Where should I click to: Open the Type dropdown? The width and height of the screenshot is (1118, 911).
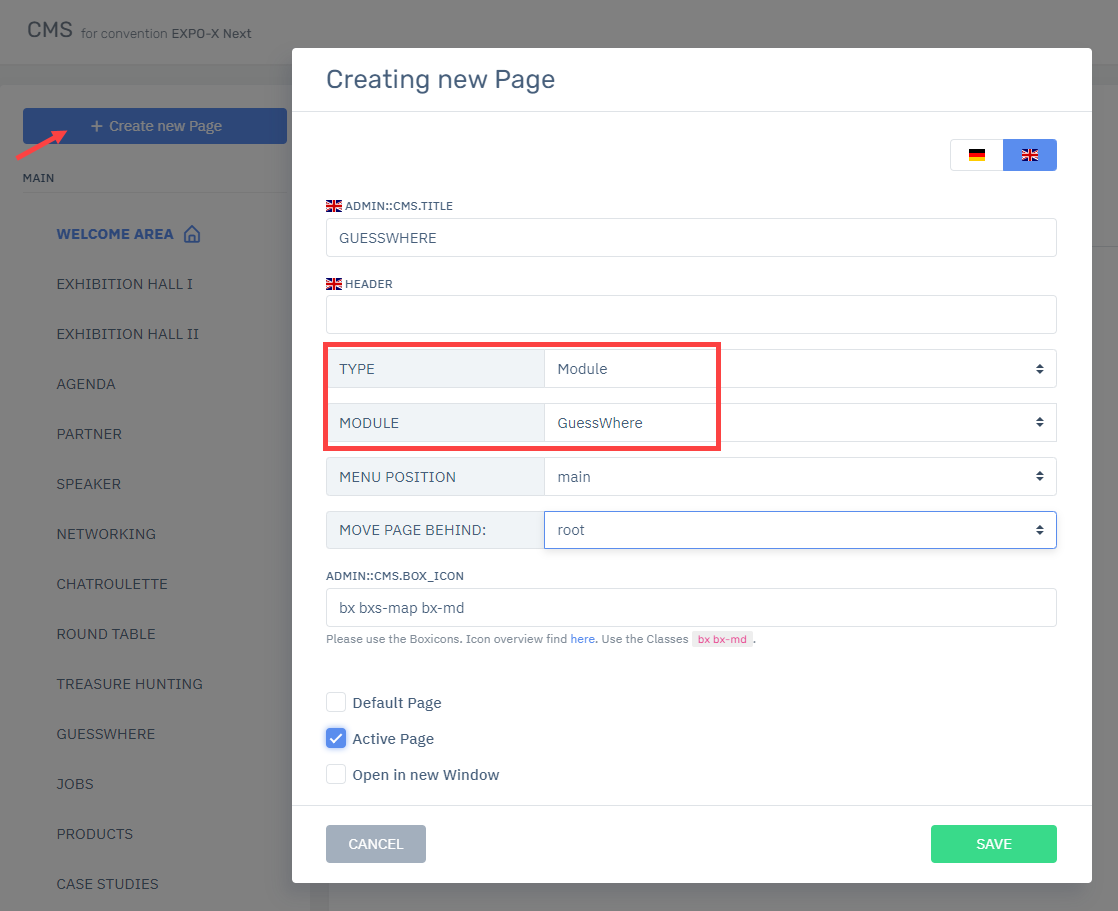coord(799,369)
